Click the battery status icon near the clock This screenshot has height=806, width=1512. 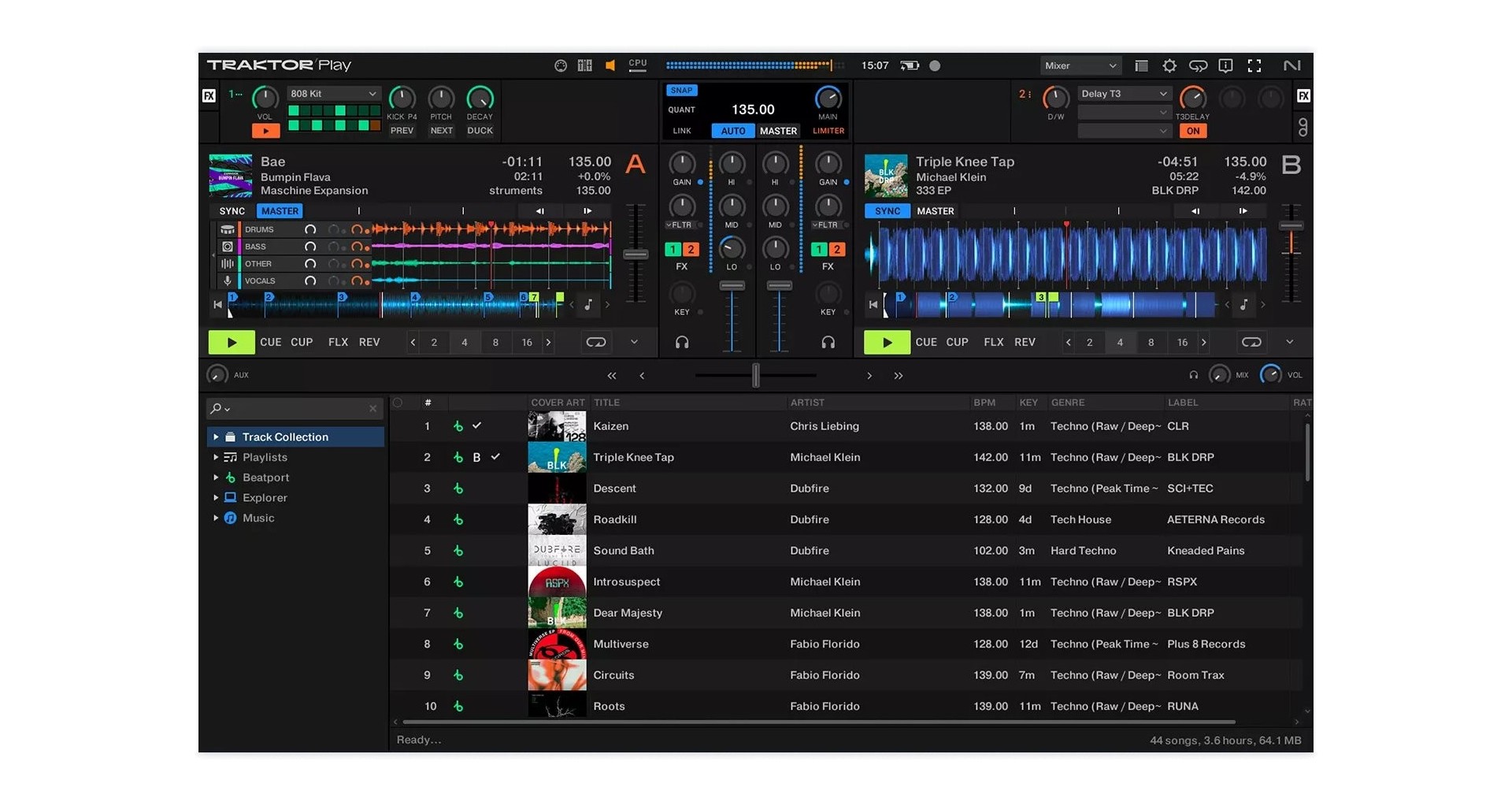910,65
